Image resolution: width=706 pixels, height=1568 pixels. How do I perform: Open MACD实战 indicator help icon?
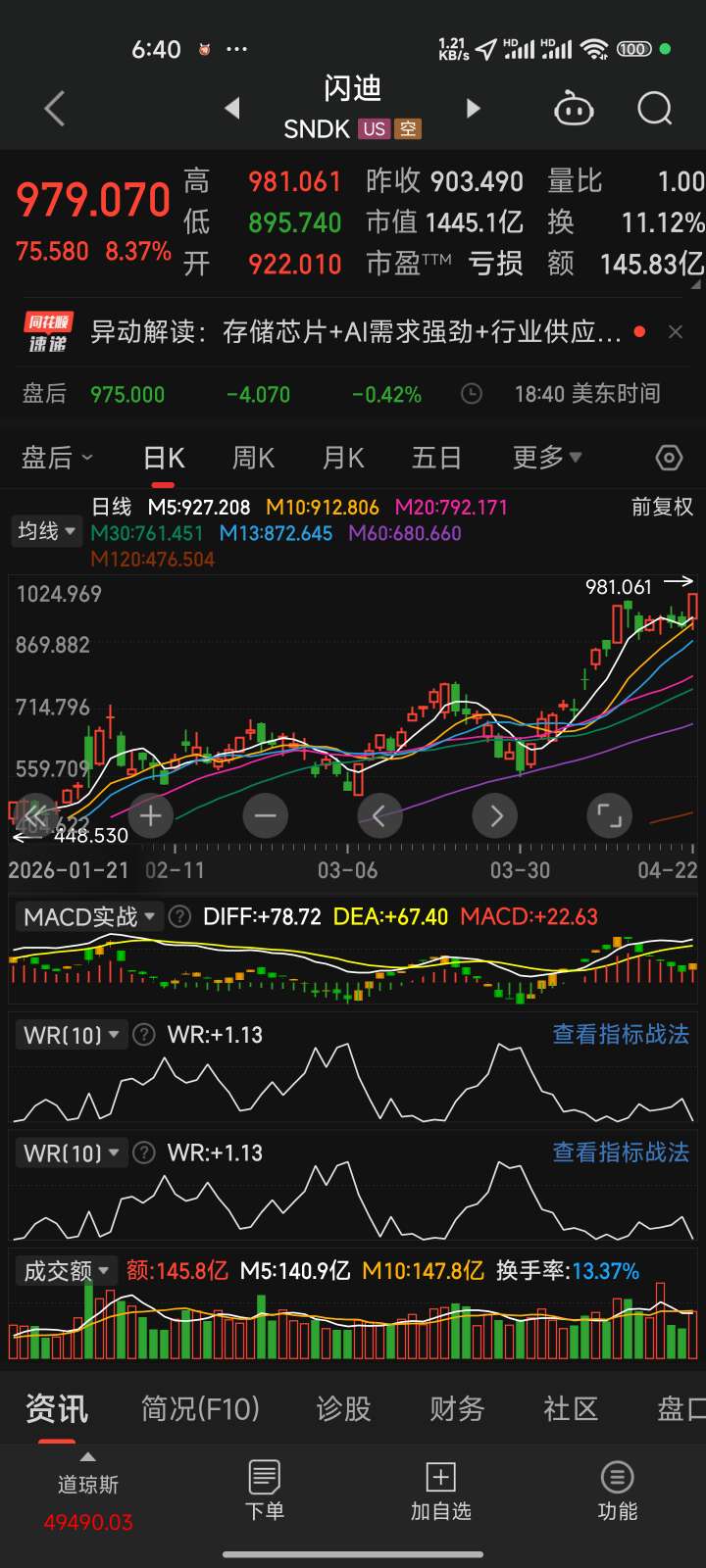[179, 917]
